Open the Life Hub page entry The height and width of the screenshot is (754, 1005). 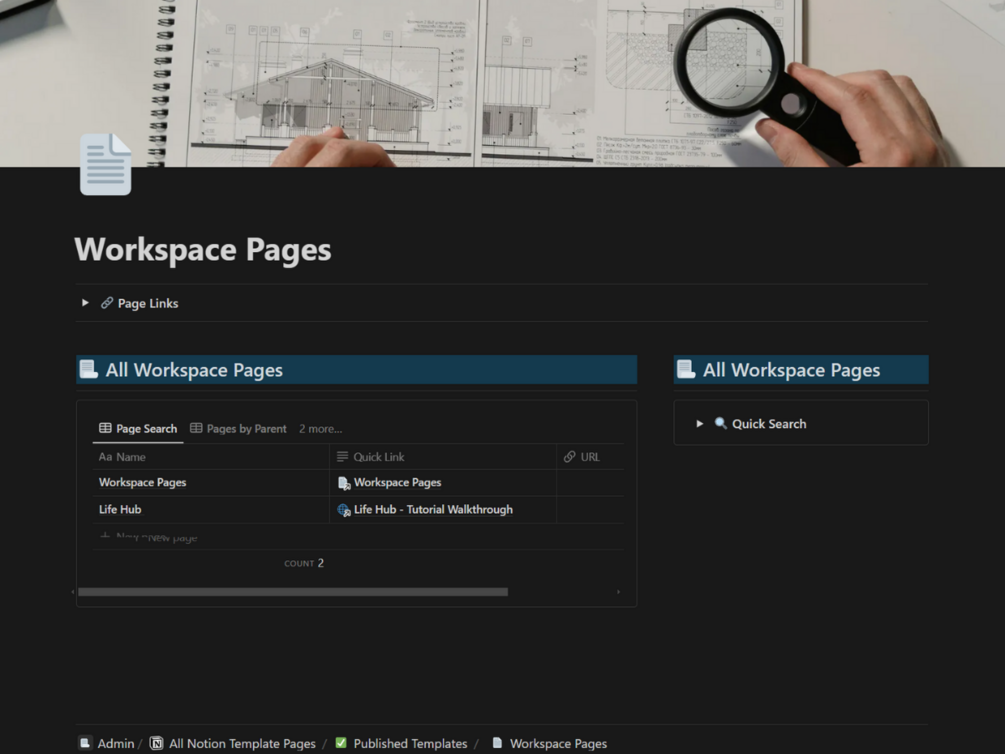(118, 509)
